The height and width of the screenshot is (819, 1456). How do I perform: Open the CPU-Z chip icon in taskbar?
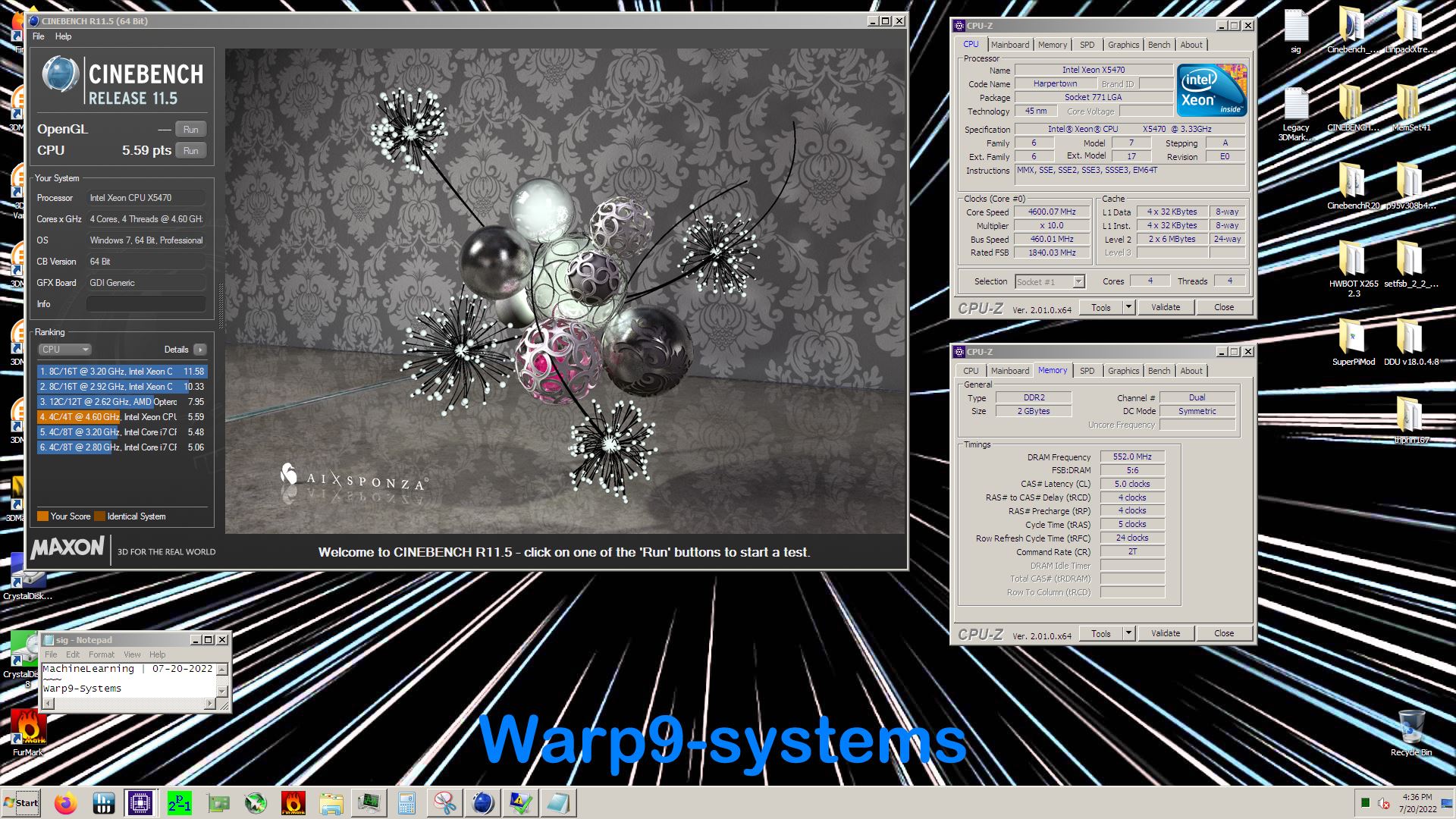point(140,803)
